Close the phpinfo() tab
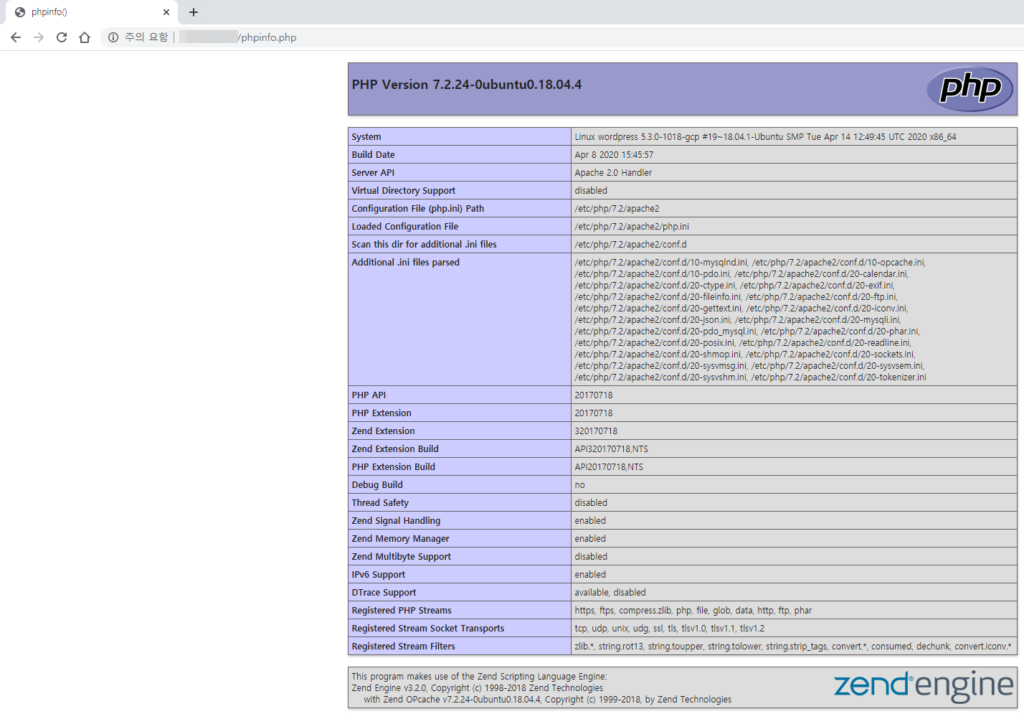 pyautogui.click(x=166, y=12)
